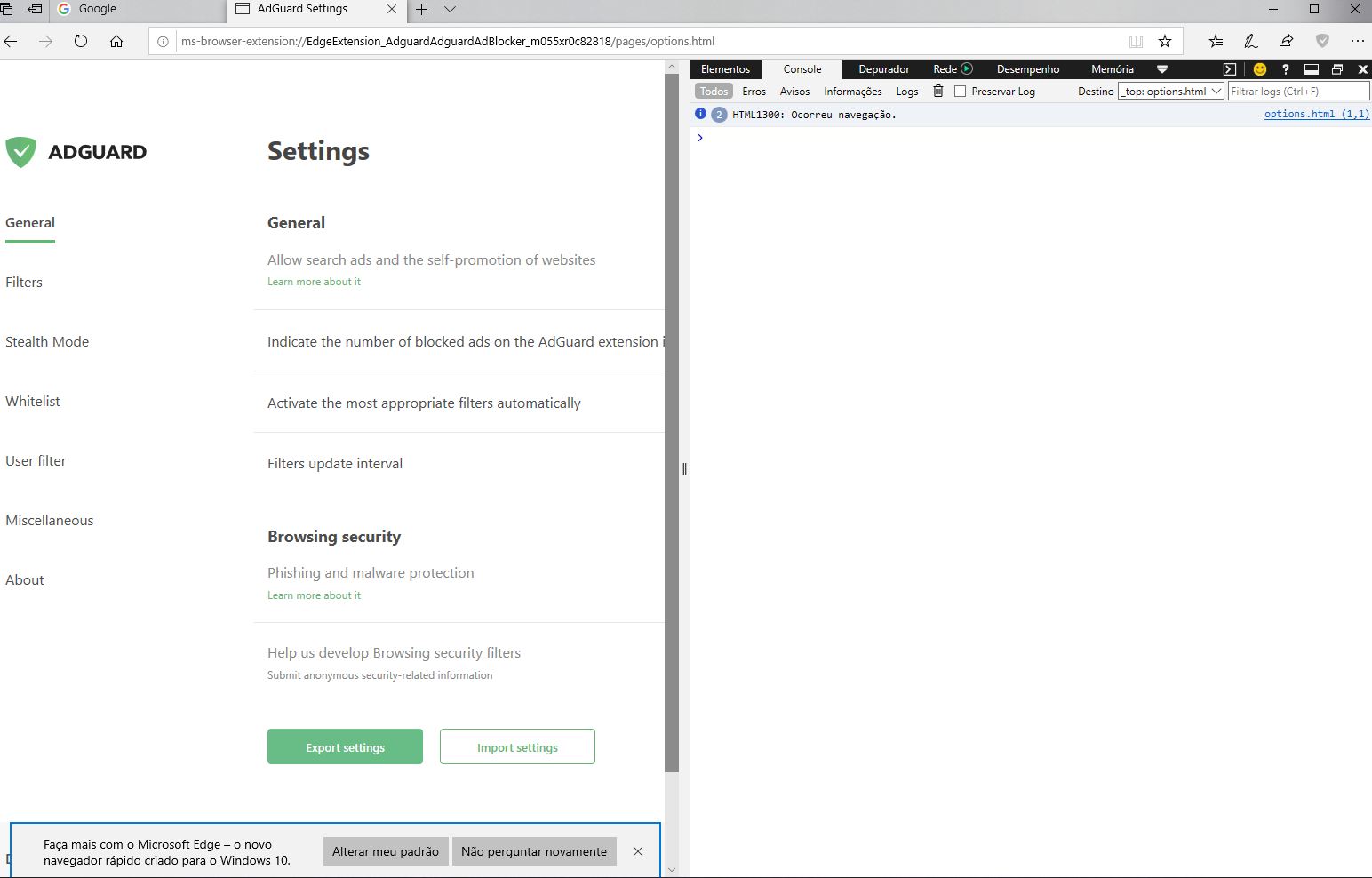1372x878 pixels.
Task: Toggle Reading view book icon
Action: click(x=1136, y=41)
